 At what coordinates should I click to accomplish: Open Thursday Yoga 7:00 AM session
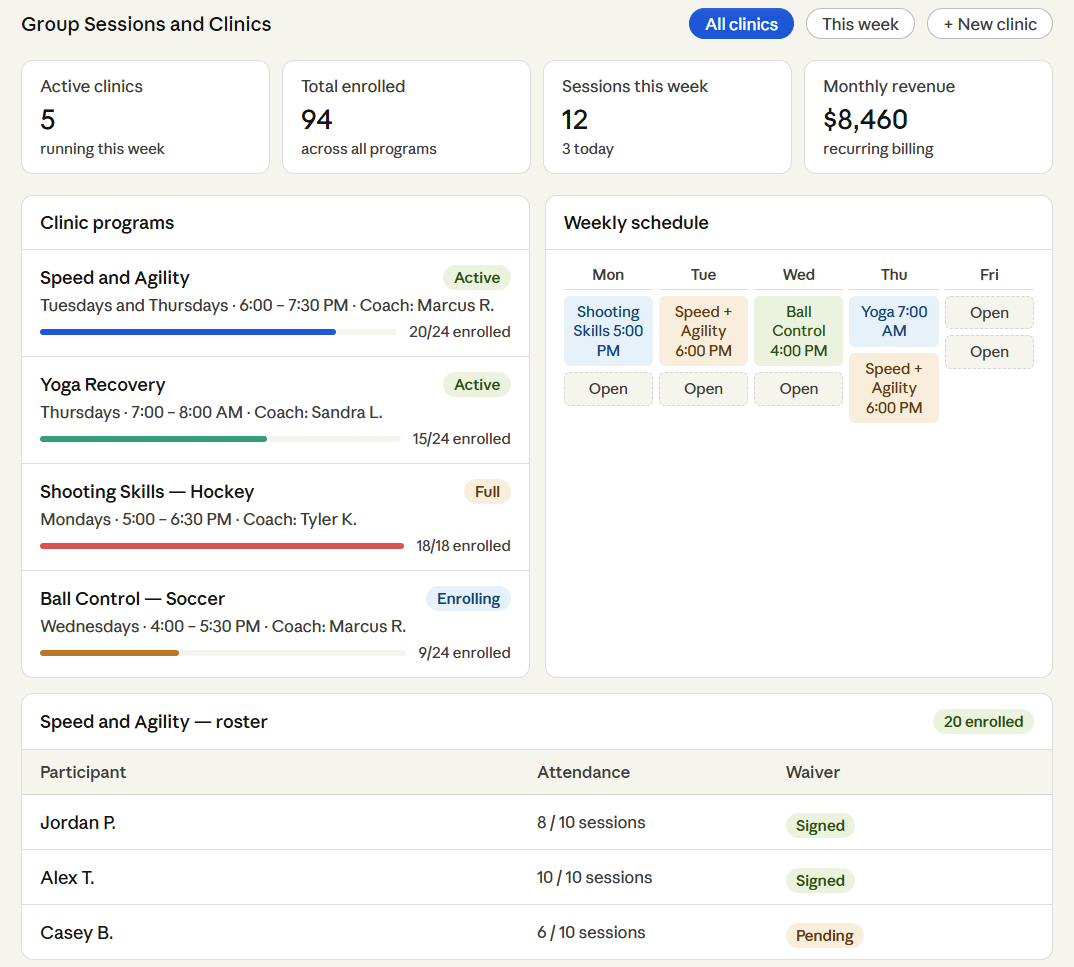894,321
